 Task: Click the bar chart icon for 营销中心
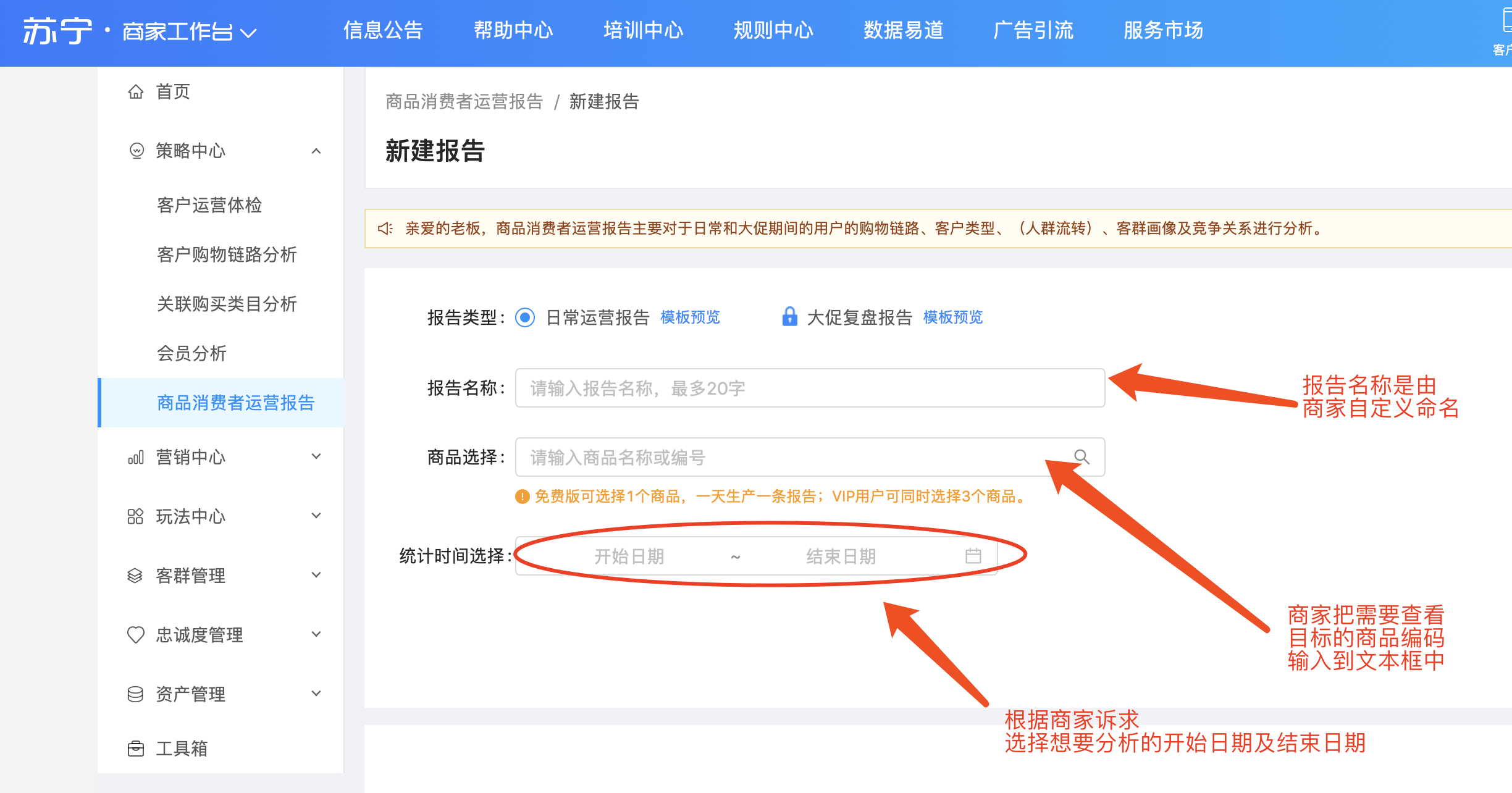click(x=136, y=458)
